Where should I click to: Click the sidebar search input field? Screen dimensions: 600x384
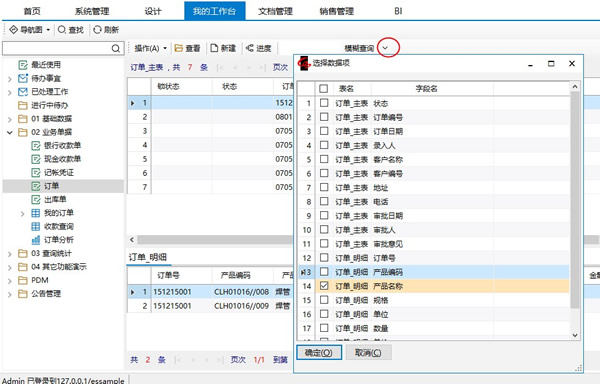(x=57, y=48)
